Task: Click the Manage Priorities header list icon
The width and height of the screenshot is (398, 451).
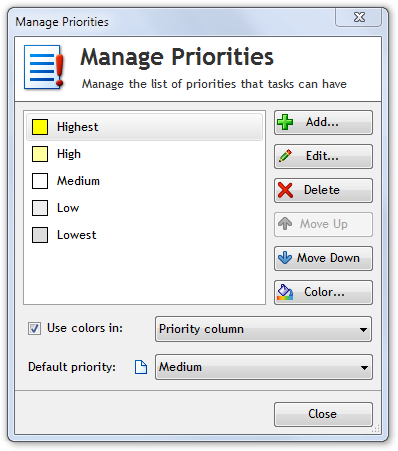Action: pyautogui.click(x=44, y=67)
